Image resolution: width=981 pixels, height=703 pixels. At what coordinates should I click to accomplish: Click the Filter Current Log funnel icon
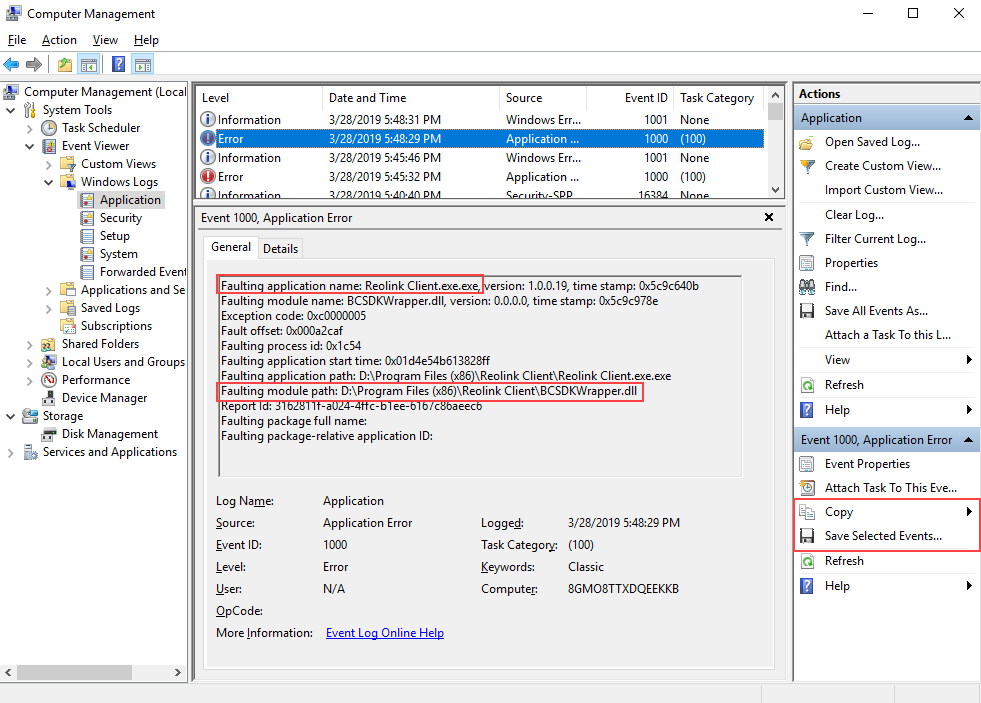click(x=807, y=239)
